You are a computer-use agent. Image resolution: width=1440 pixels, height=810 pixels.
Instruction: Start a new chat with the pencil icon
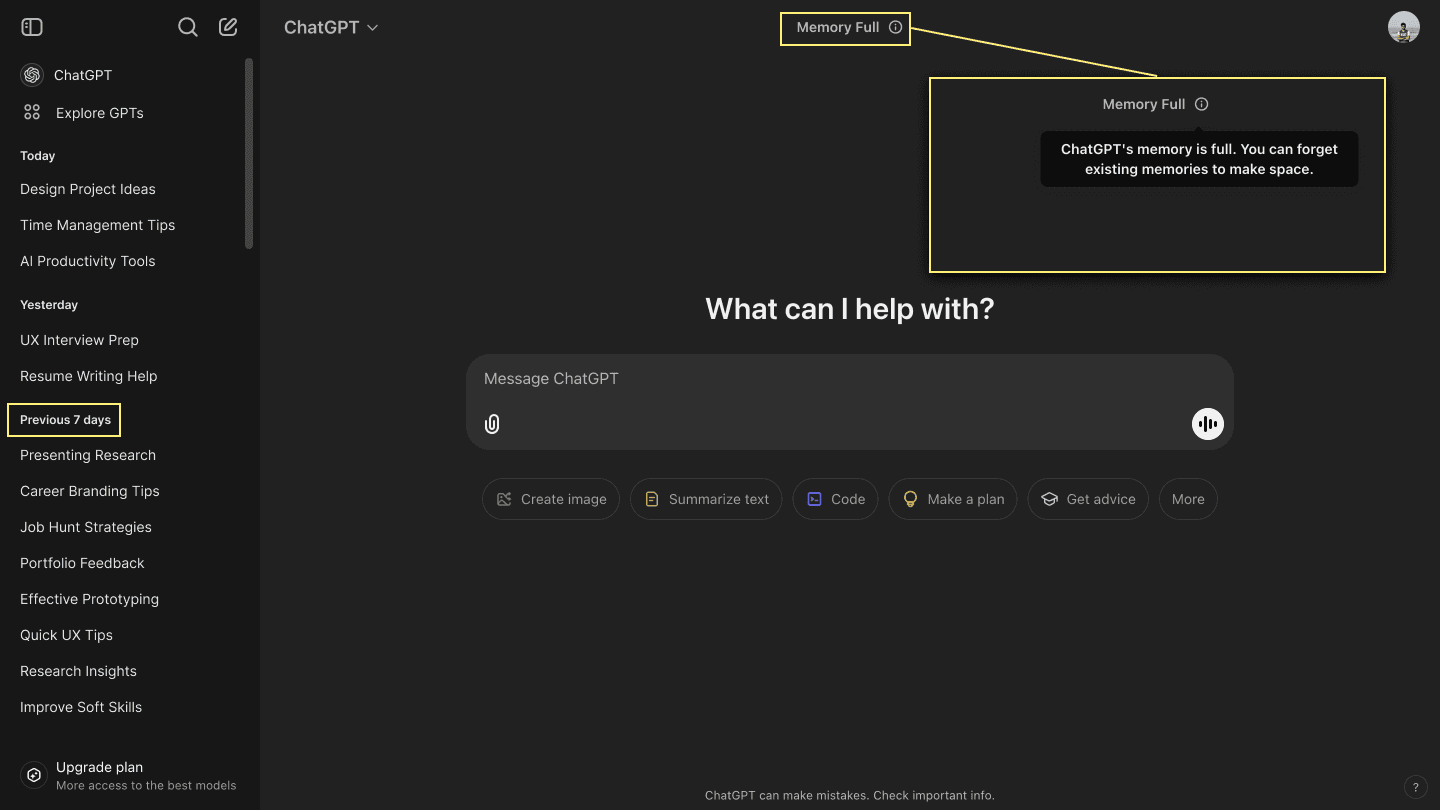point(228,27)
